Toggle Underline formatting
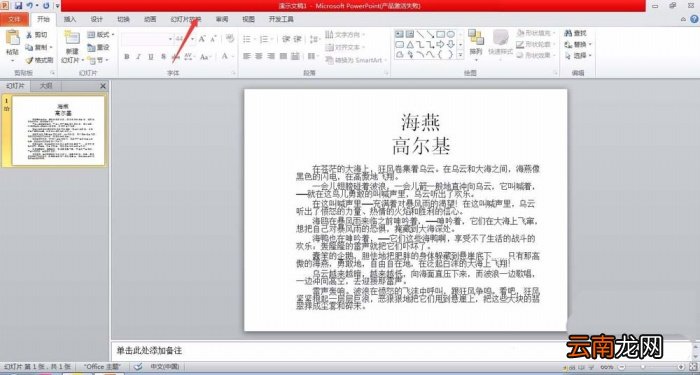Viewport: 700px width, 375px height. pos(150,57)
